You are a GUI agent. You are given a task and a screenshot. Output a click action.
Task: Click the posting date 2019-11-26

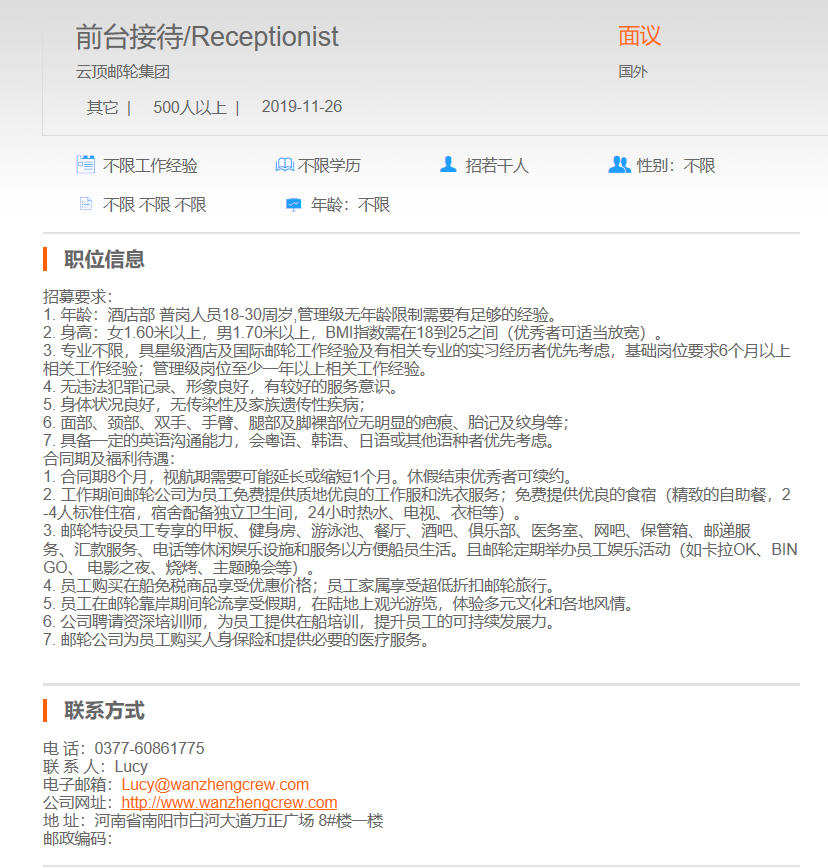tap(302, 107)
